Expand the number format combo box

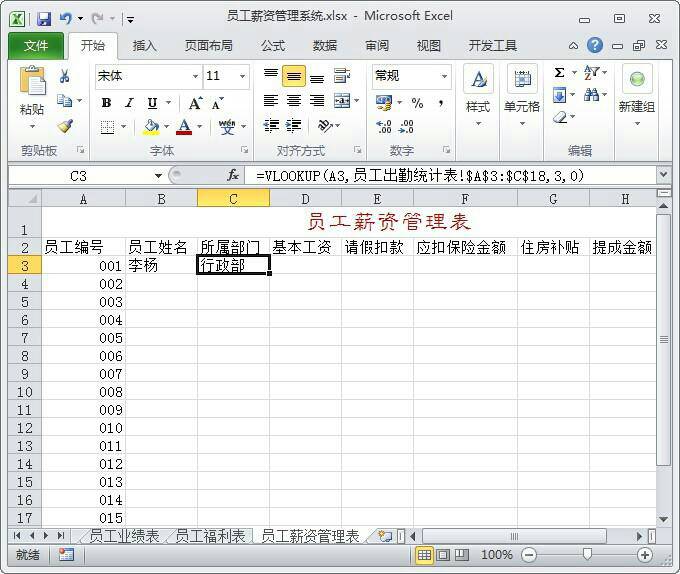pos(444,77)
